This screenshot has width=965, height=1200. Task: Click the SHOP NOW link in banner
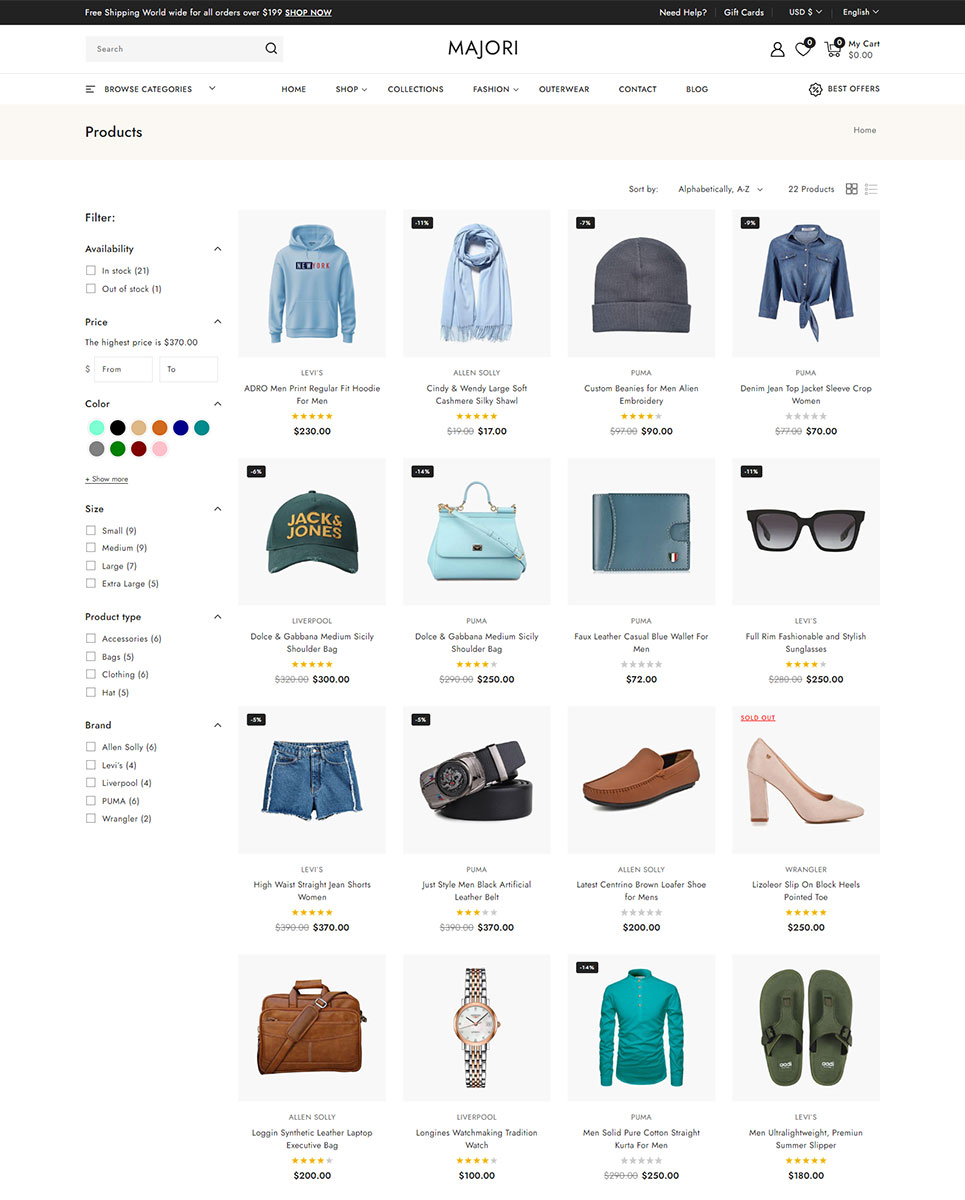[308, 13]
